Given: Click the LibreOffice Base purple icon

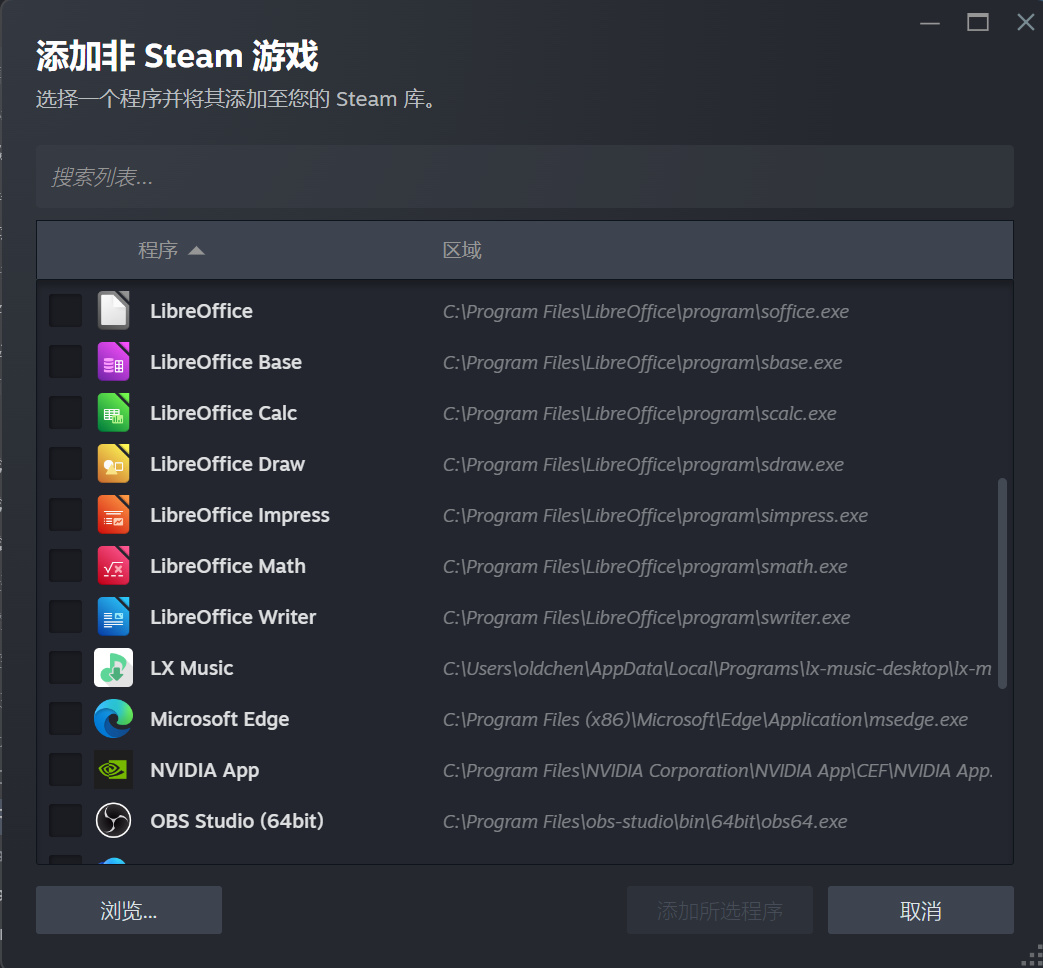Looking at the screenshot, I should [x=113, y=362].
